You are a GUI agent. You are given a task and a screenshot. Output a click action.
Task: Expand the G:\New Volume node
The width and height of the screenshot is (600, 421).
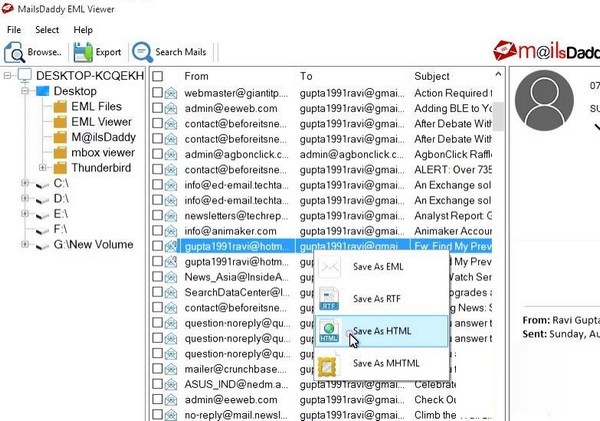[25, 244]
